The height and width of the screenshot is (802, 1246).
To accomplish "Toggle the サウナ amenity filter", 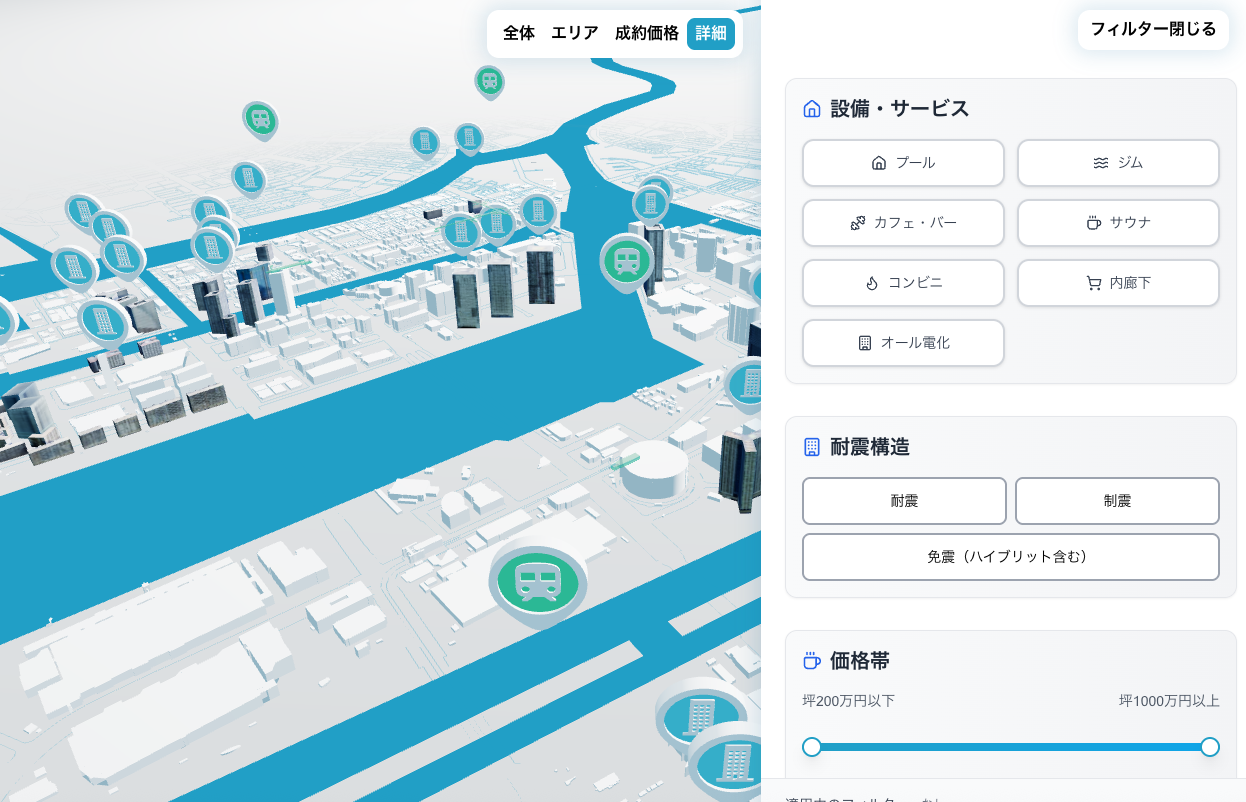I will tap(1118, 223).
